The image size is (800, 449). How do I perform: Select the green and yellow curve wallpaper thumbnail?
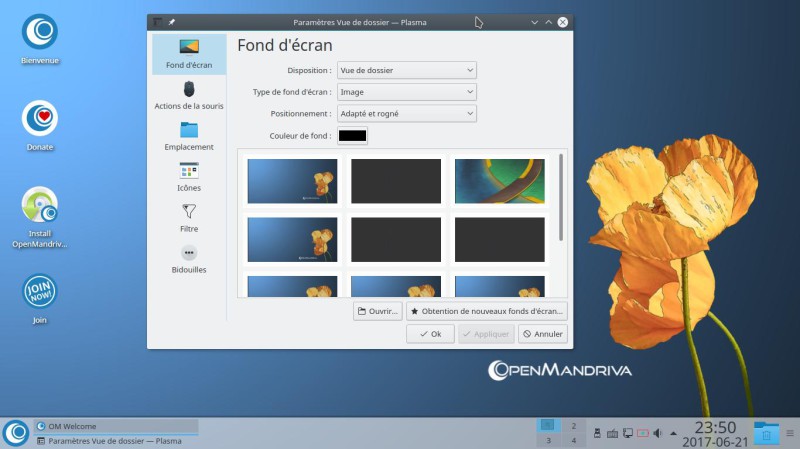pyautogui.click(x=499, y=181)
